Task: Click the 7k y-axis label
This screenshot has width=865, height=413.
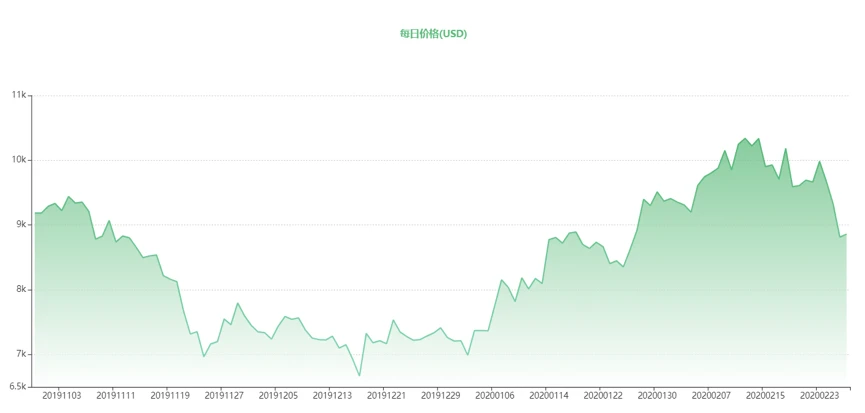Action: click(20, 355)
